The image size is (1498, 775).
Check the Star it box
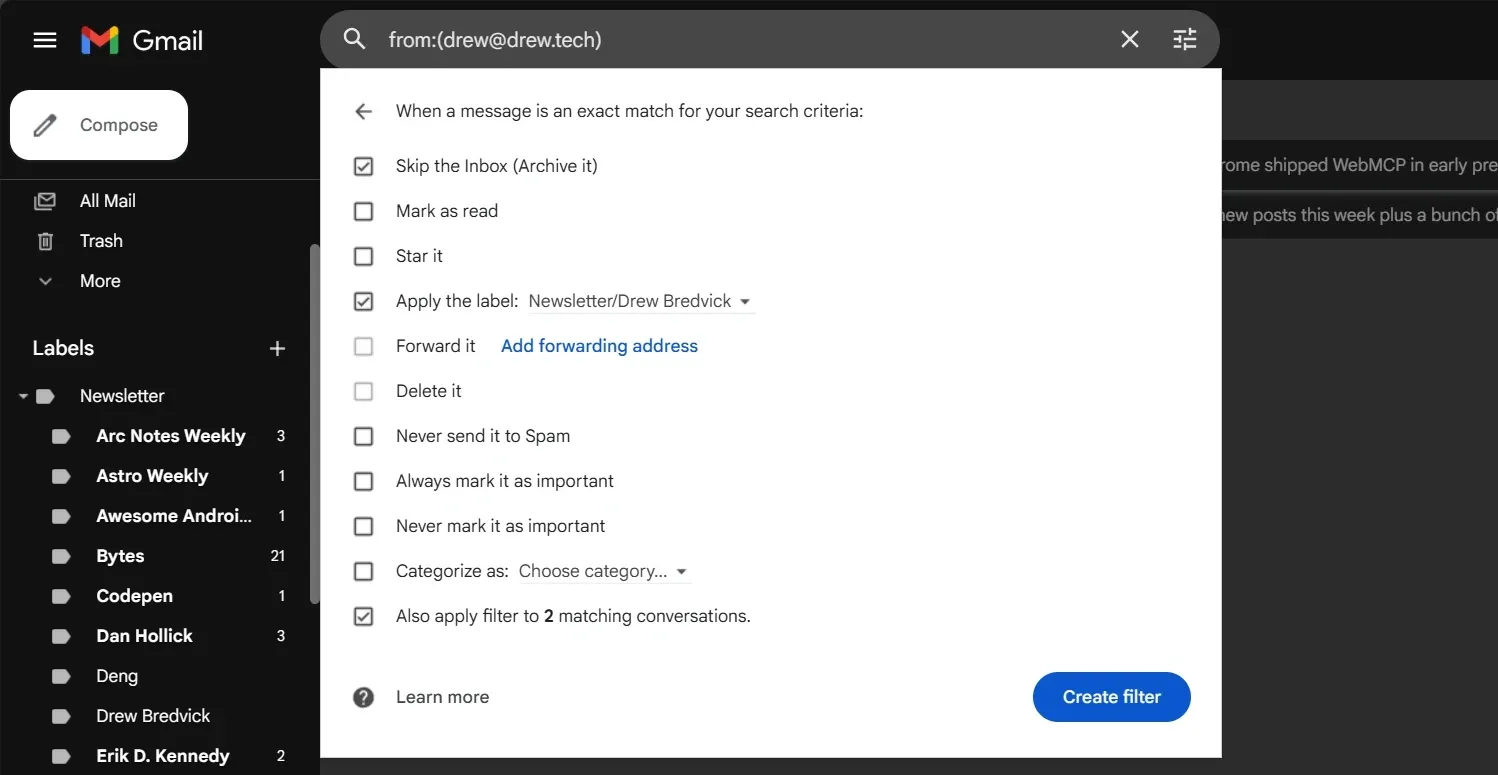click(363, 256)
